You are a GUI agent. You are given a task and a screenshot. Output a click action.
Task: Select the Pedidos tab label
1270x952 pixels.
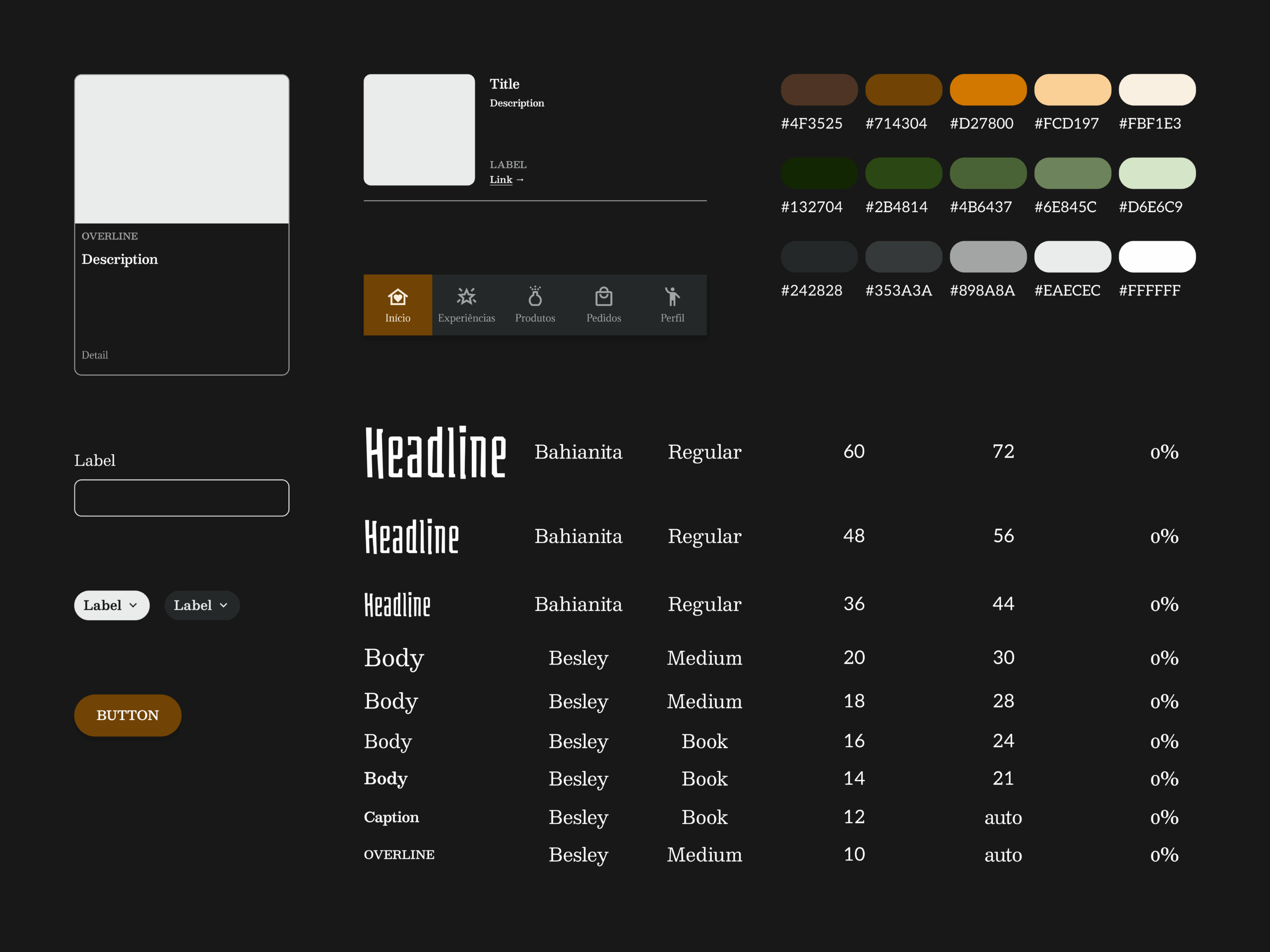pos(603,318)
